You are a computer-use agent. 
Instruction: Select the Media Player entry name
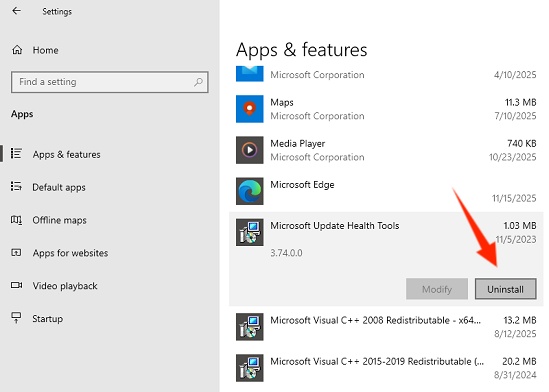(298, 144)
